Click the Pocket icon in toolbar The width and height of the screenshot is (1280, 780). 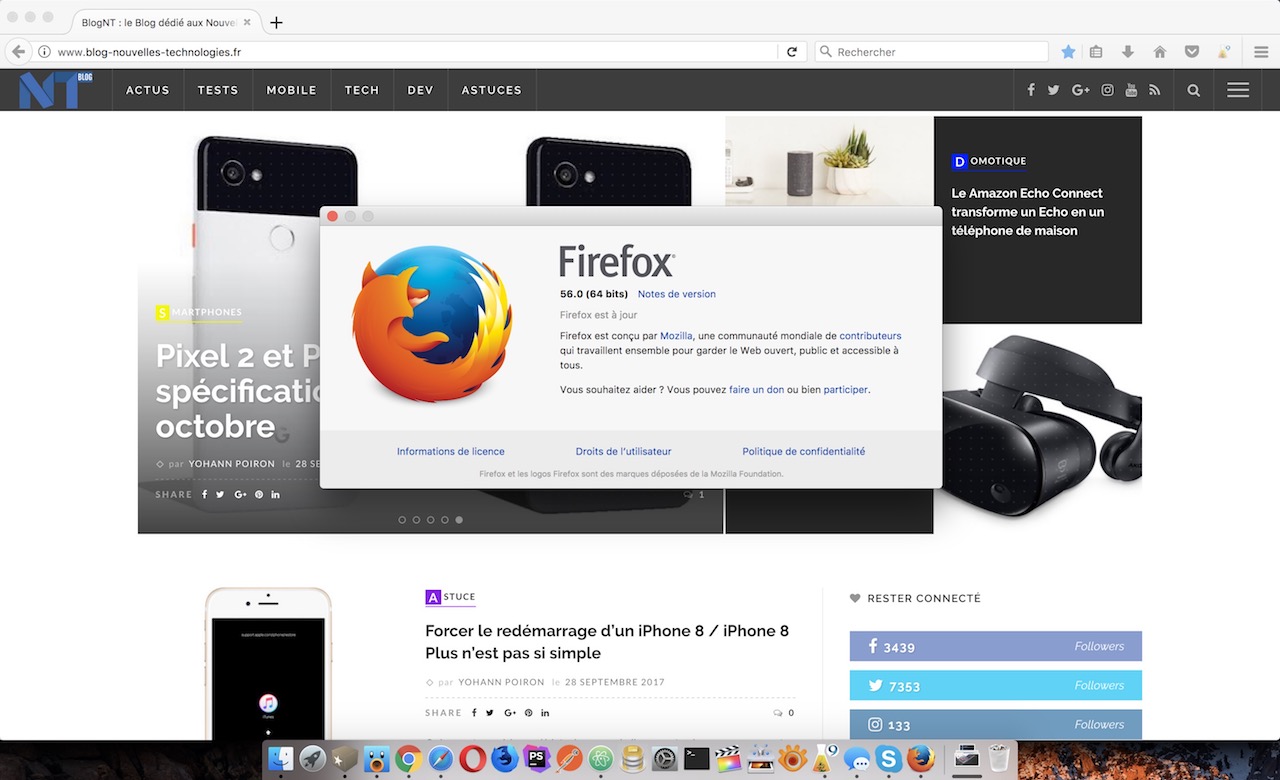point(1192,52)
